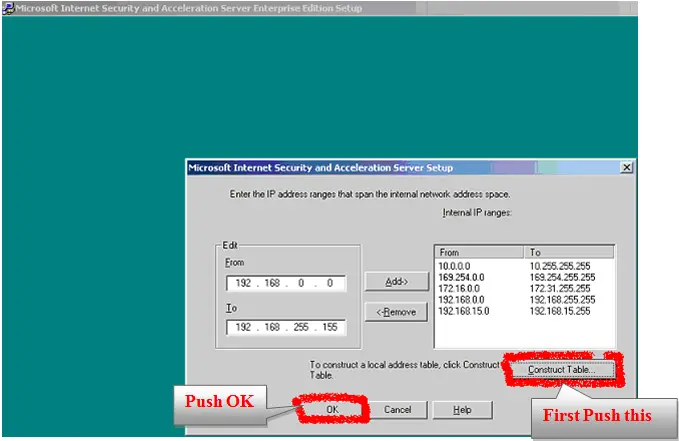Screen dimensions: 679x441
Task: Cancel the ISA Server Setup dialog
Action: pos(397,409)
